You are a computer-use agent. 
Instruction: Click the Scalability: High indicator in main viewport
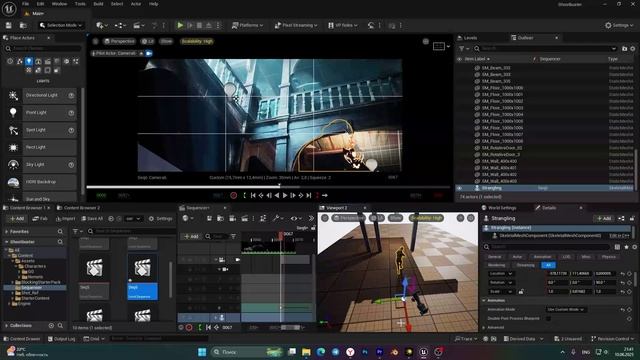[x=197, y=41]
